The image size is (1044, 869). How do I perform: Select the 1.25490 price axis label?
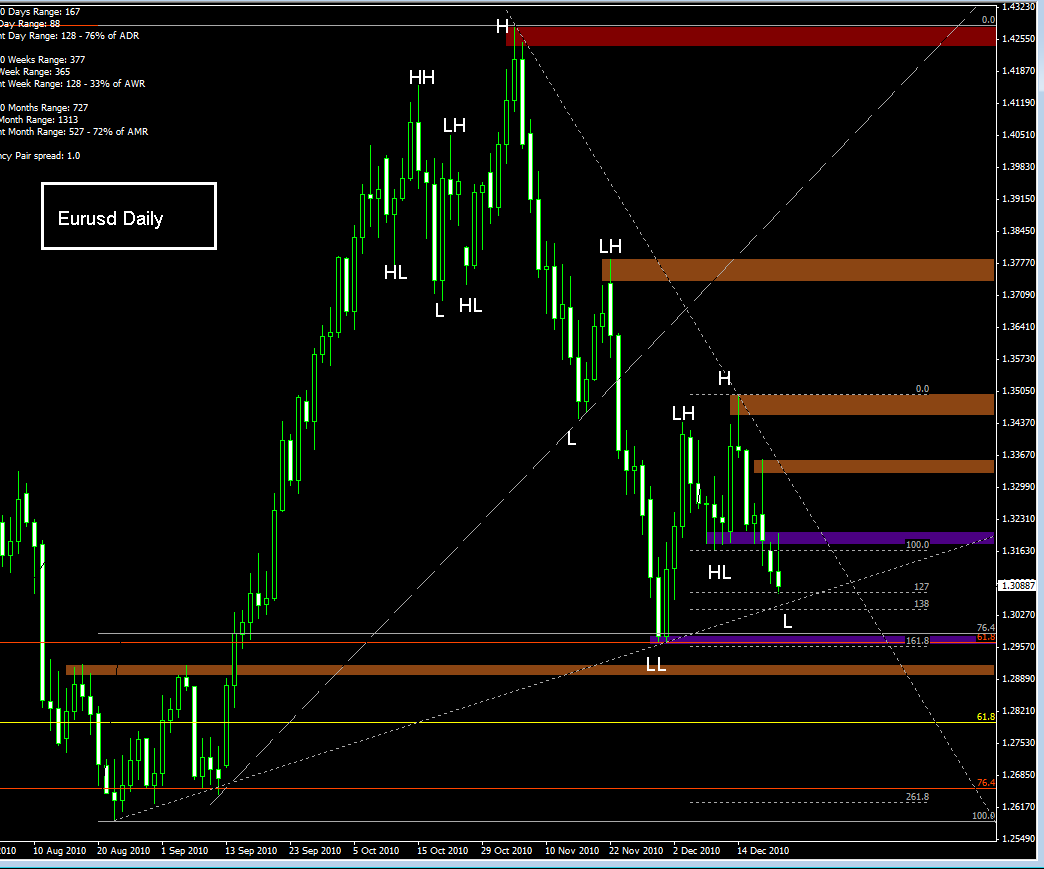[x=1019, y=838]
